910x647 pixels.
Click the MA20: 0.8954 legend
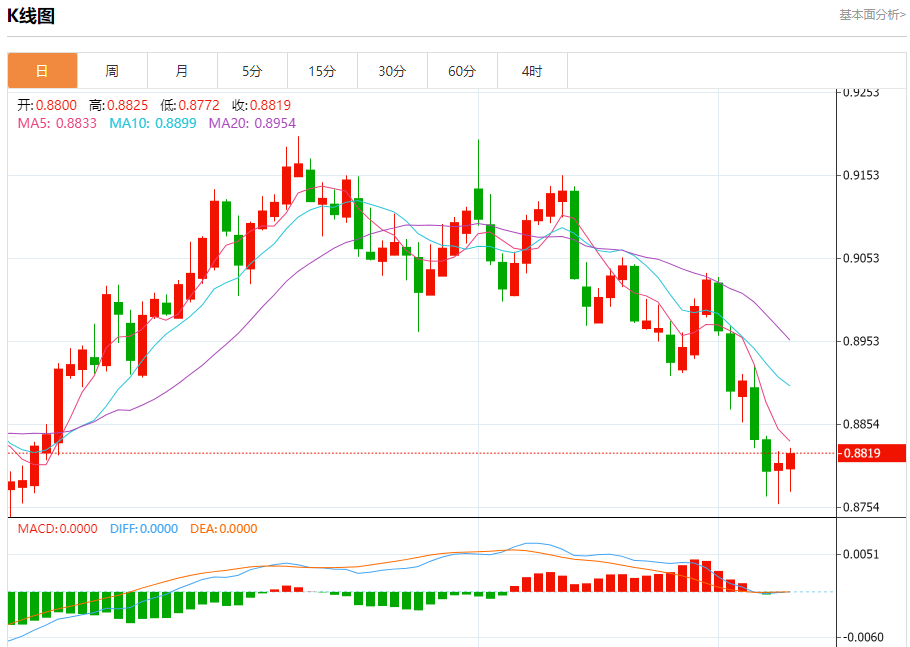point(252,123)
